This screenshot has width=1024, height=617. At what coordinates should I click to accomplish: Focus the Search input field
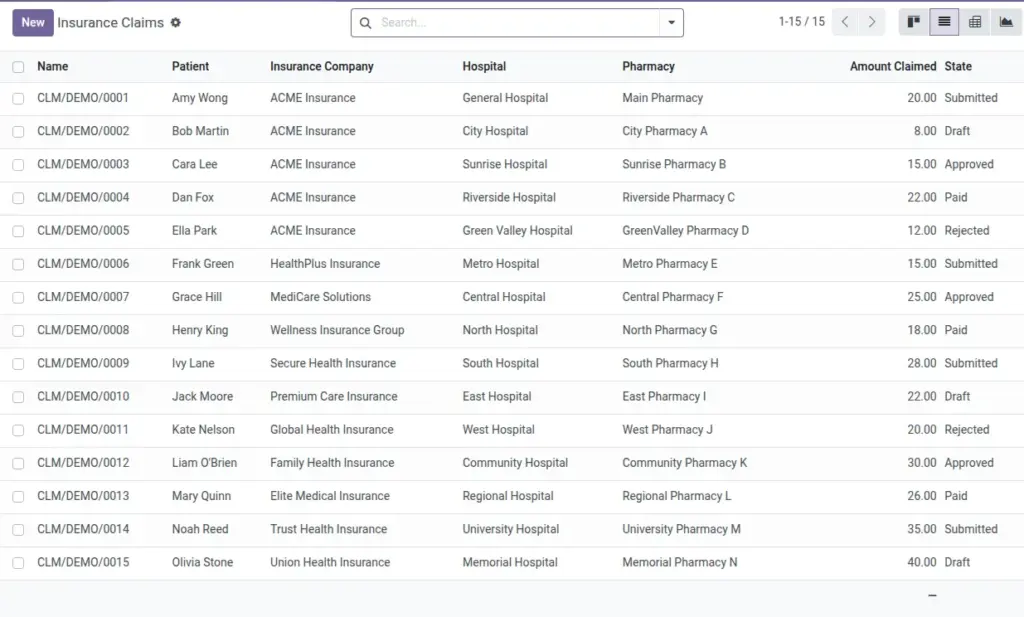pyautogui.click(x=518, y=23)
